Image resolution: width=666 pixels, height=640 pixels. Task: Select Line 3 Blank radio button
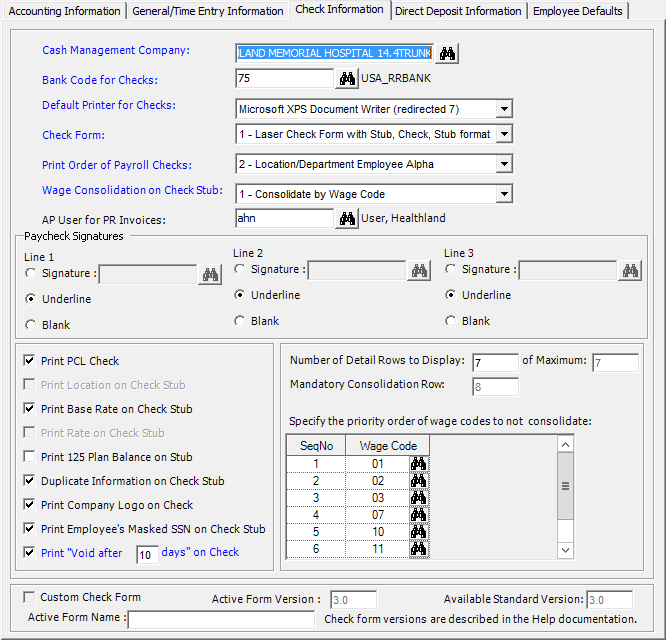pos(450,321)
